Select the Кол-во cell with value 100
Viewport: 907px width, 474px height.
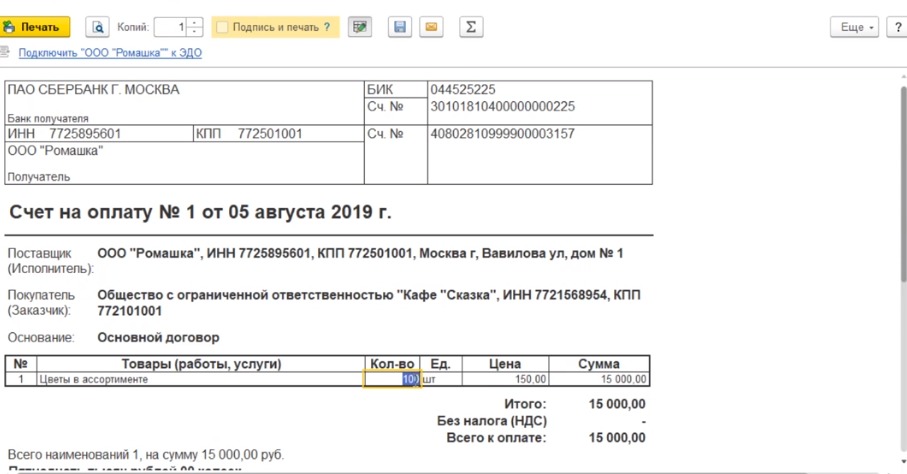pyautogui.click(x=392, y=379)
